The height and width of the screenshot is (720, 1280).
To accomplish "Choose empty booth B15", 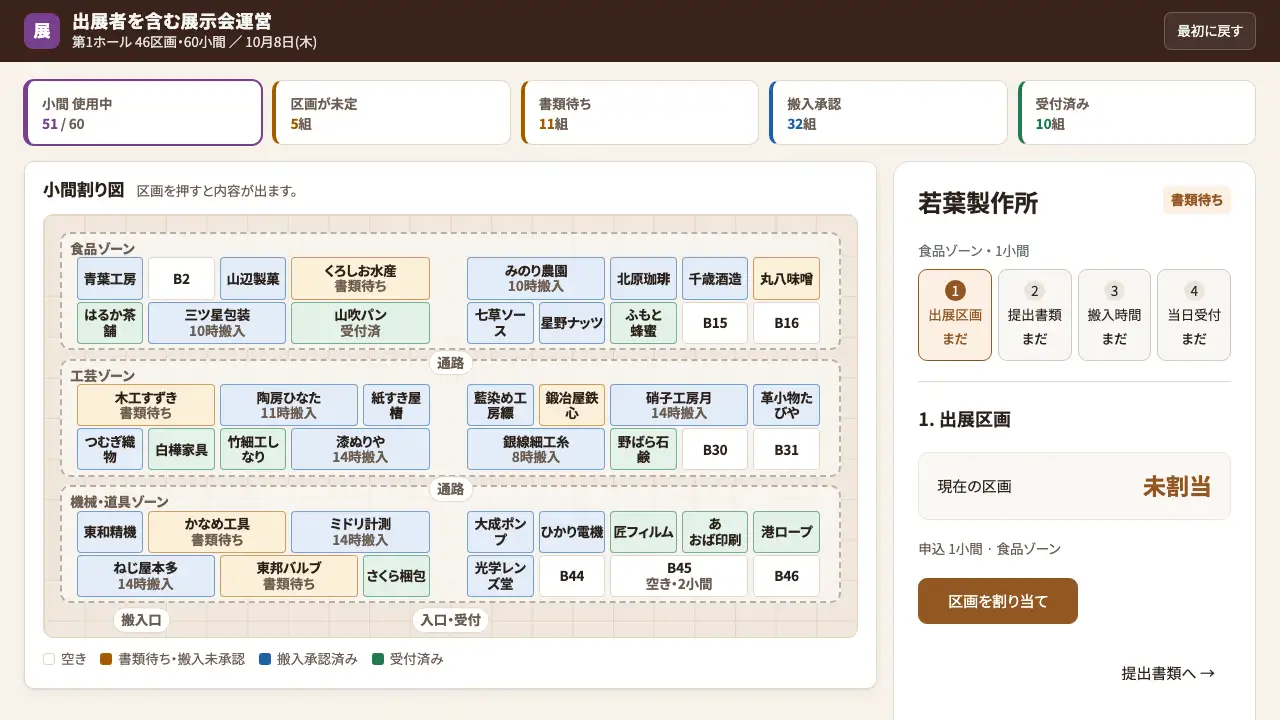I will click(715, 323).
